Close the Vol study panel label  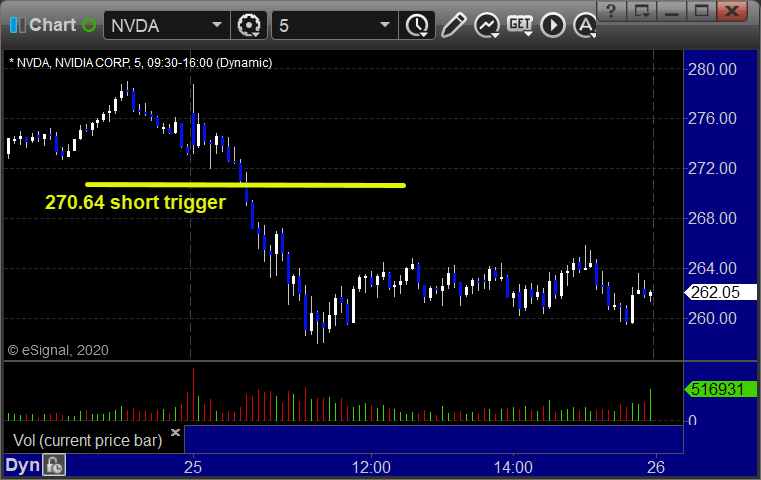pyautogui.click(x=175, y=432)
